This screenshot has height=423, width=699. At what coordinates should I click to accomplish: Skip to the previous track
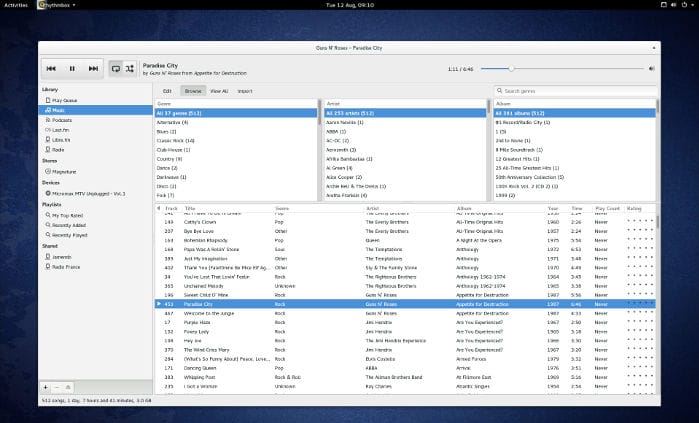point(51,69)
